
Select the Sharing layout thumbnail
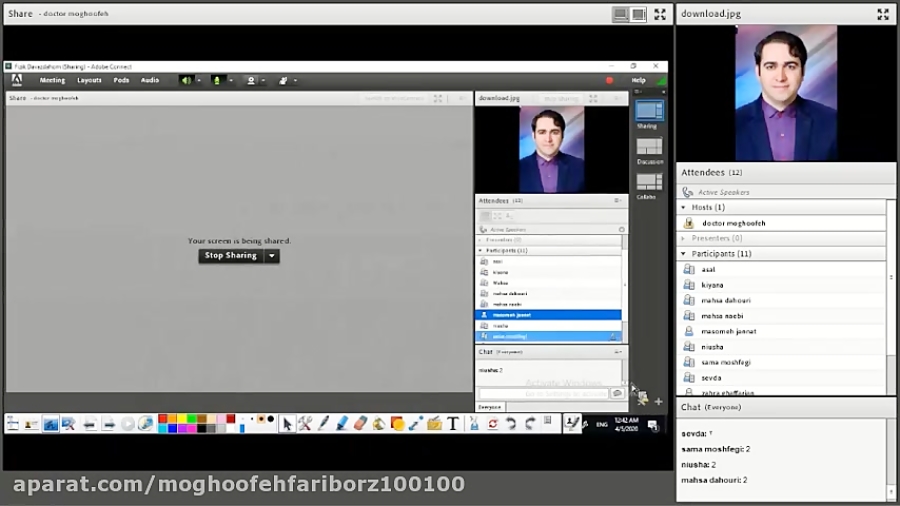point(649,110)
